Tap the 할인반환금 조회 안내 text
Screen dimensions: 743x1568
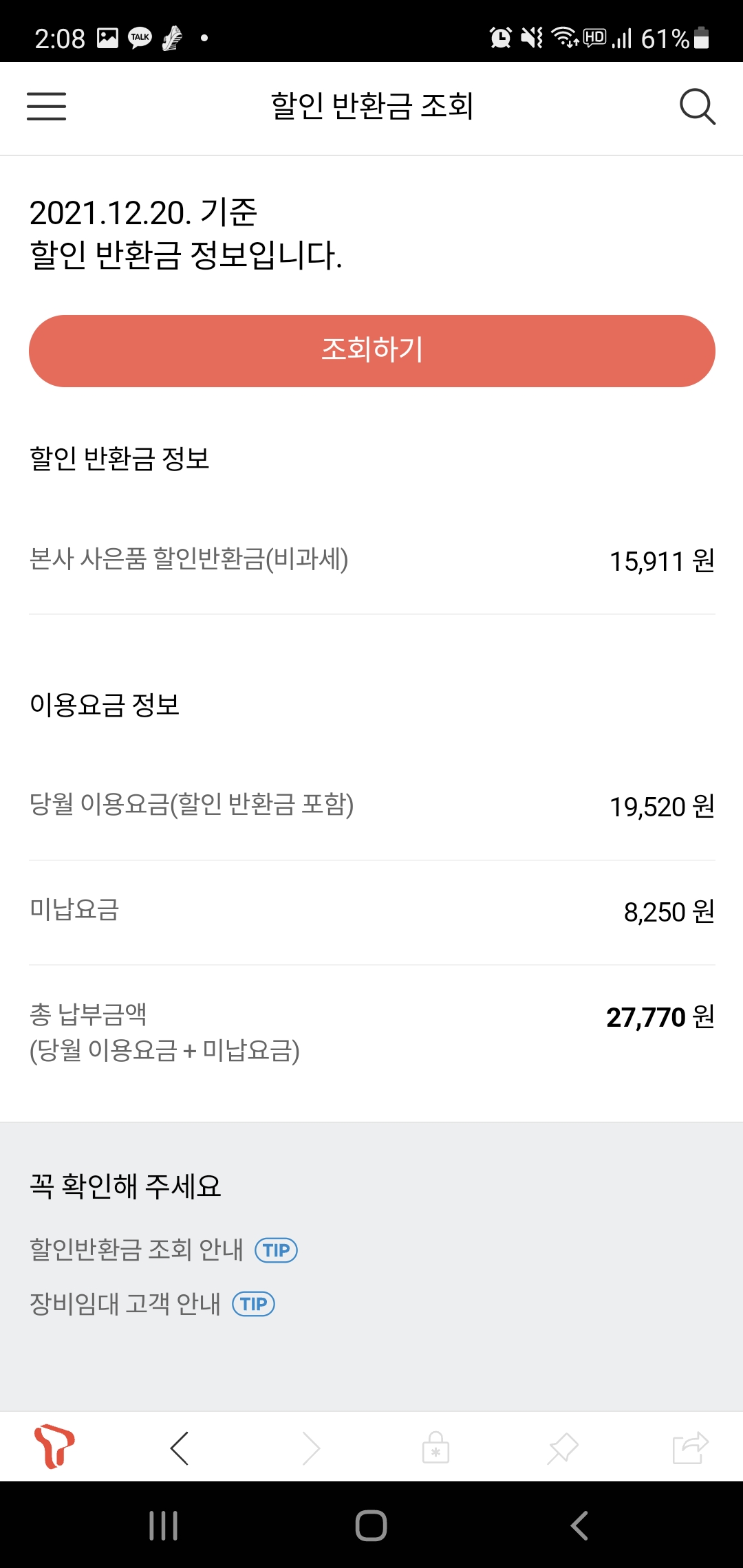136,1250
